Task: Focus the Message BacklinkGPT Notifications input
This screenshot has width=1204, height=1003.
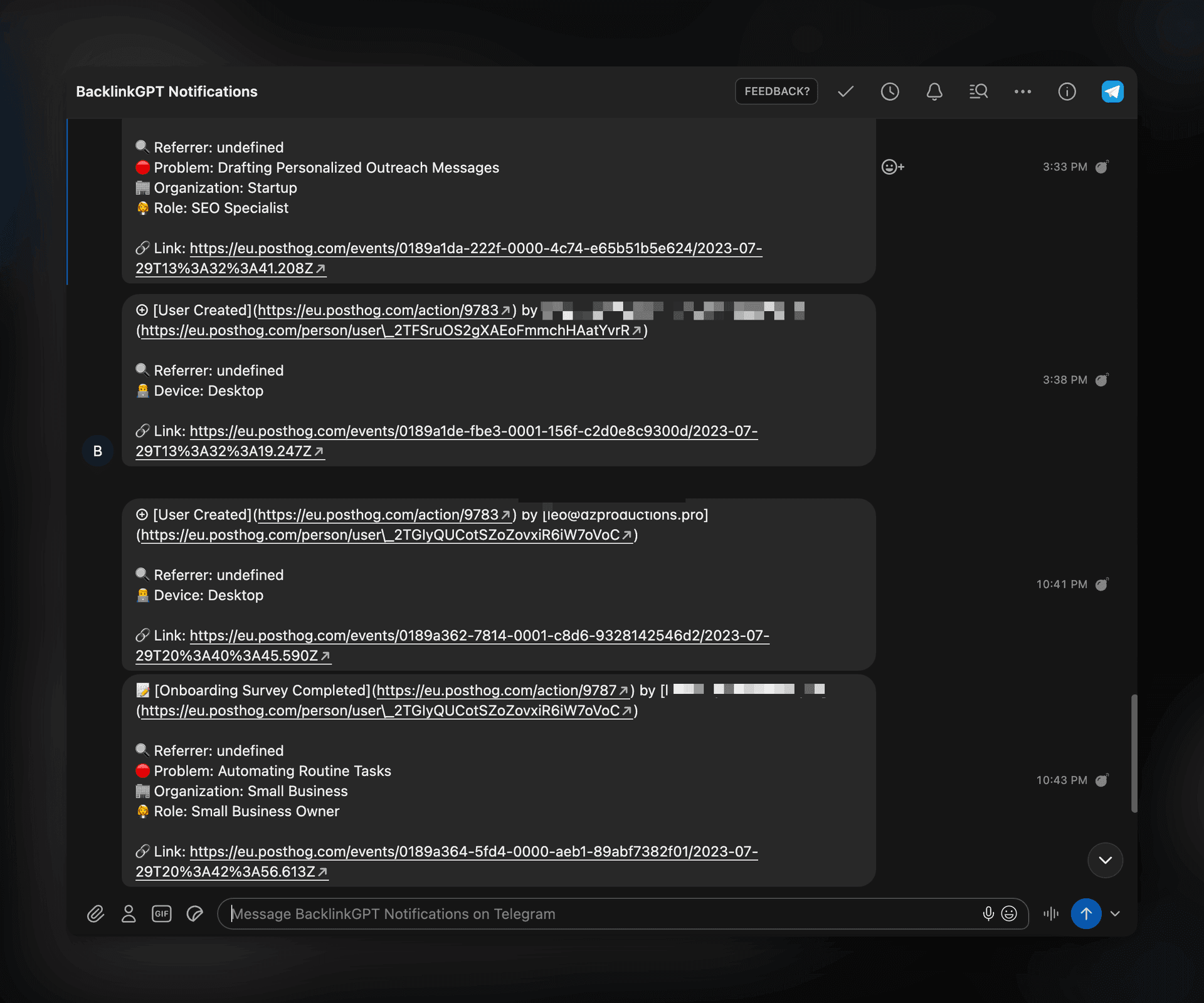Action: click(x=596, y=914)
